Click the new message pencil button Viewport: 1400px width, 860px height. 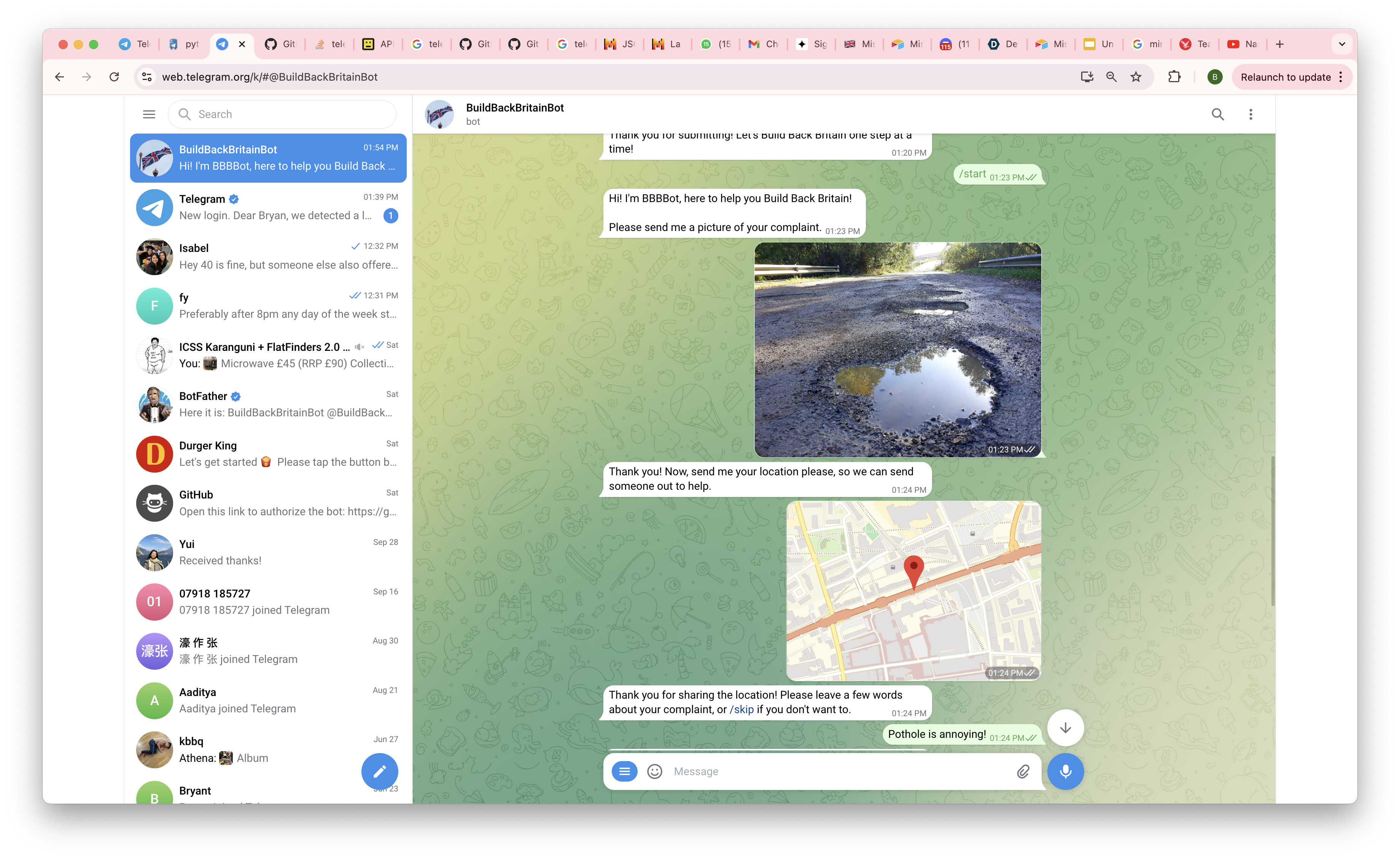click(x=379, y=771)
